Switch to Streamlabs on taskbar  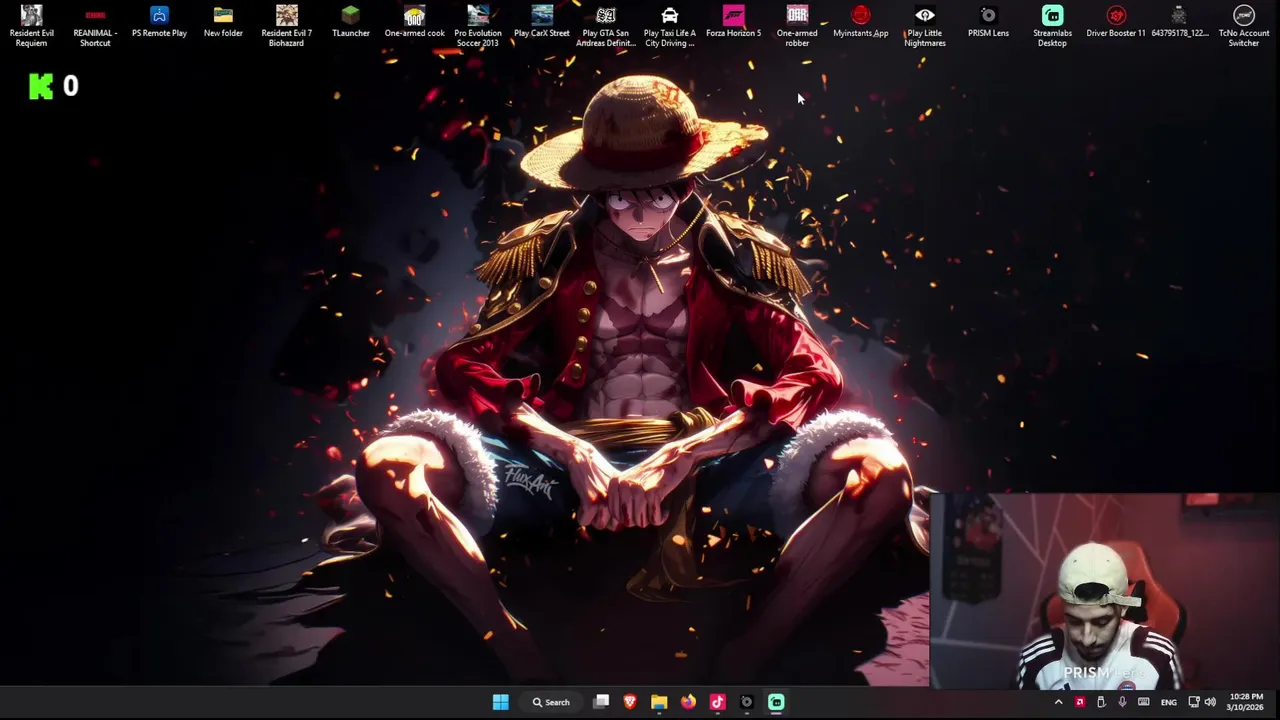776,702
